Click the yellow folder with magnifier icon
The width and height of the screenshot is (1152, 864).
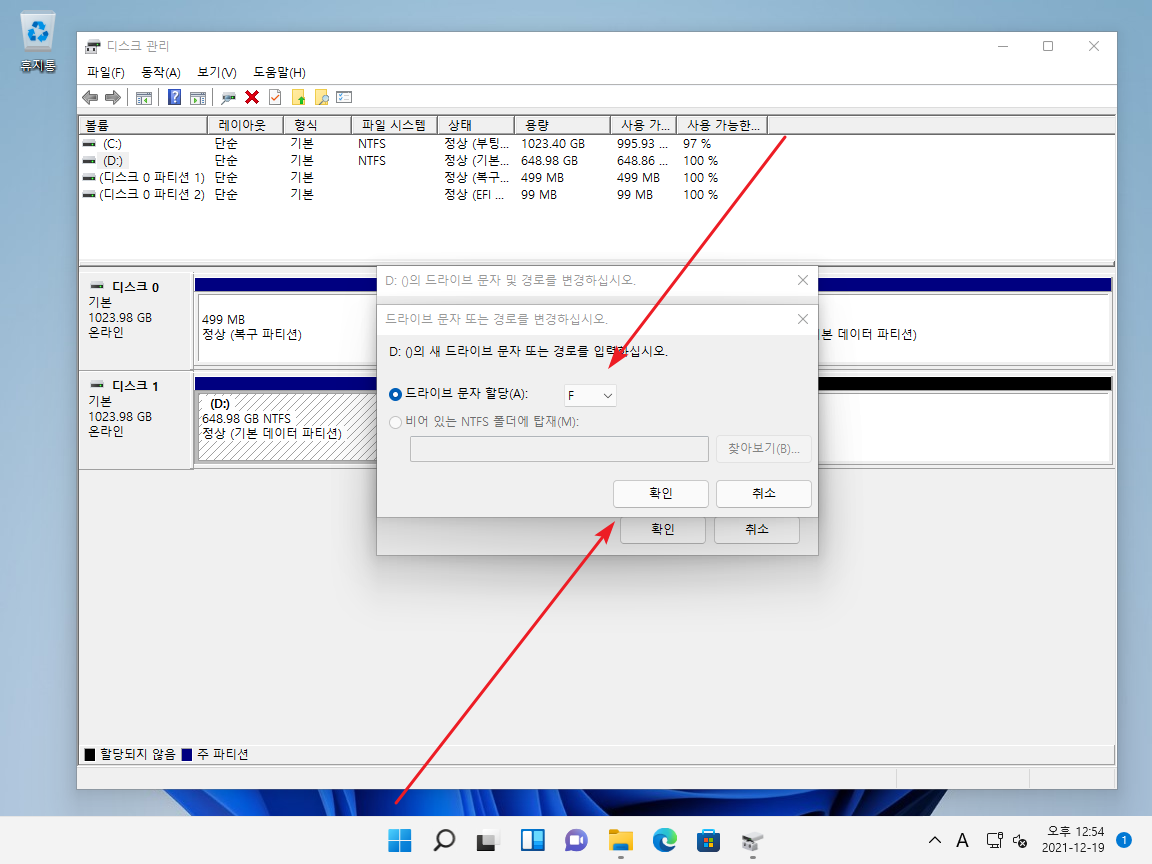click(x=321, y=97)
